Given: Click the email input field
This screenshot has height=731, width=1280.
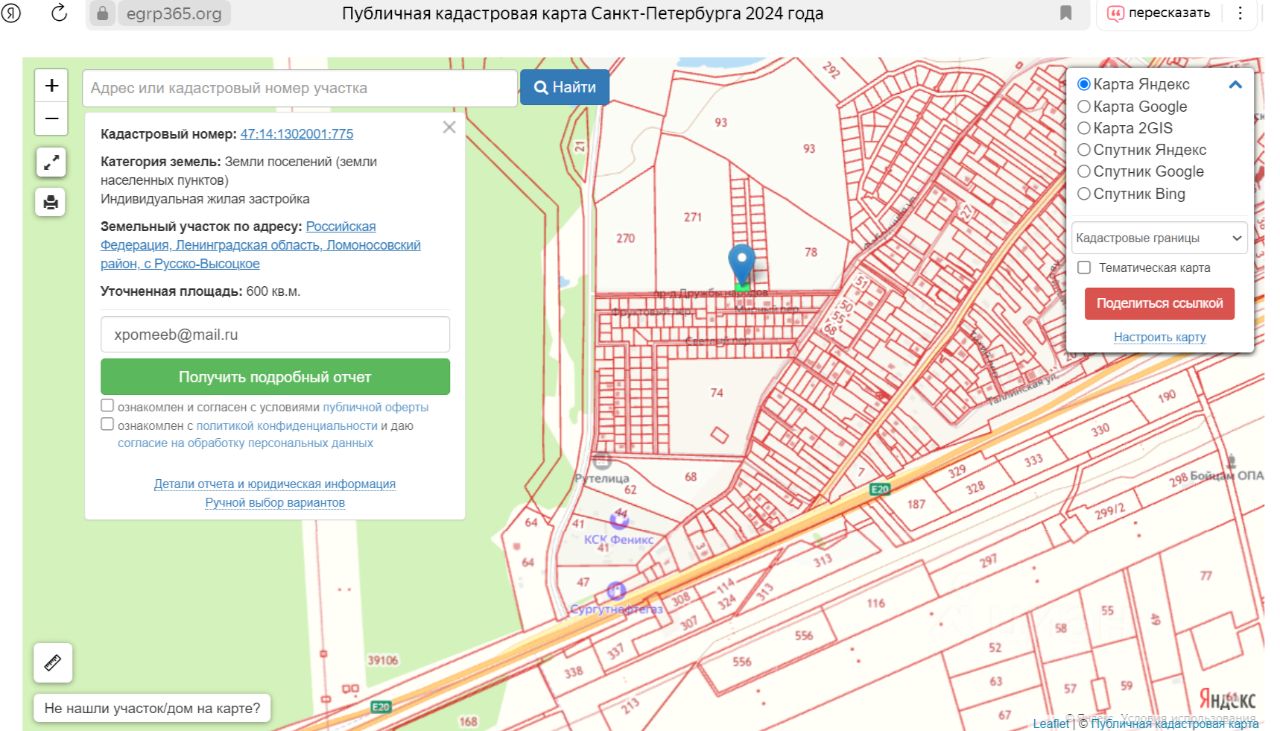Looking at the screenshot, I should 275,335.
